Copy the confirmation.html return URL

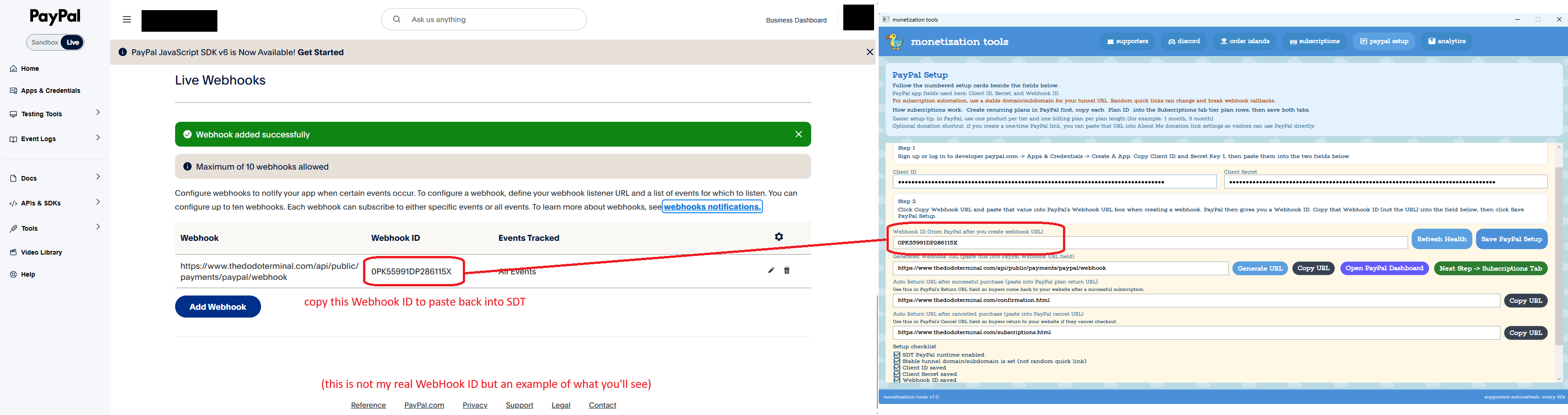1525,301
